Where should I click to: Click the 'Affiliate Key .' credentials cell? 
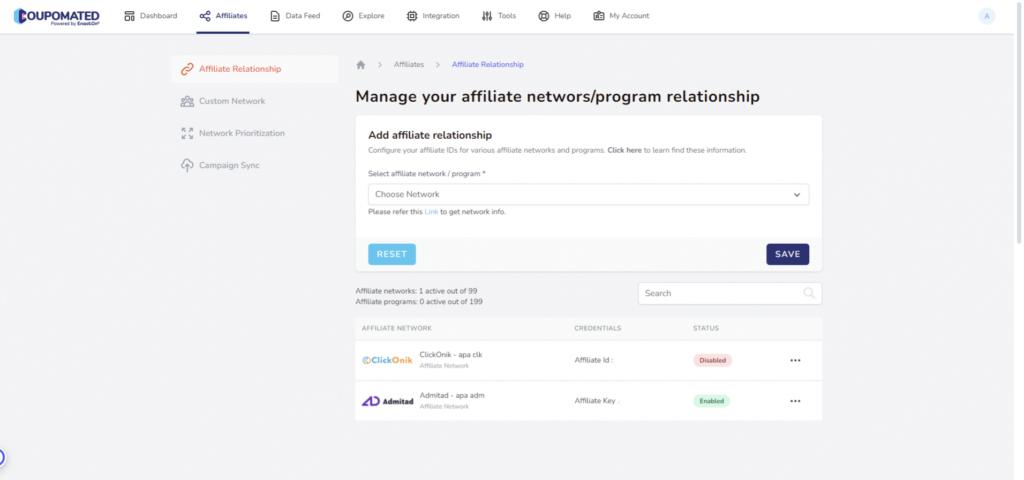[596, 401]
